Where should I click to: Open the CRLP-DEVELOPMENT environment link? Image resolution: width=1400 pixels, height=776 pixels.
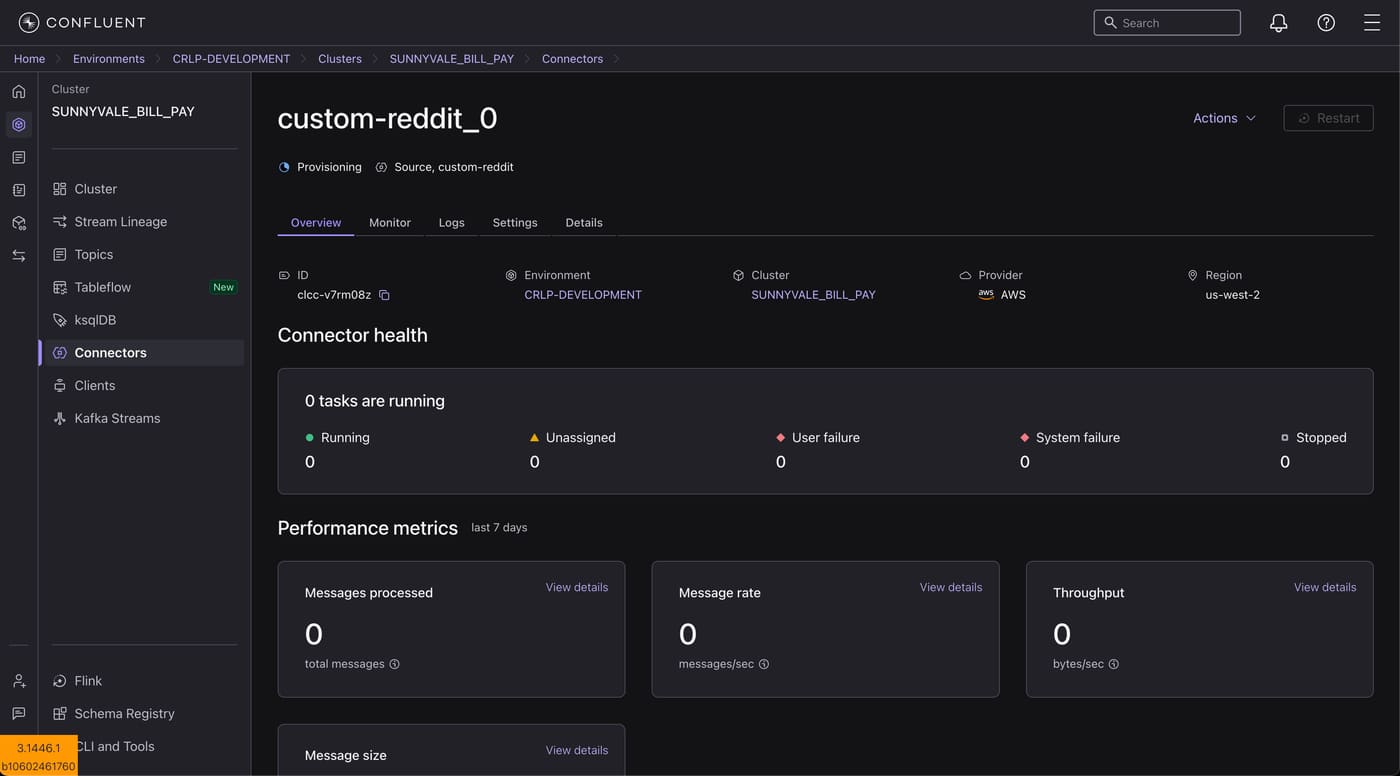[583, 295]
